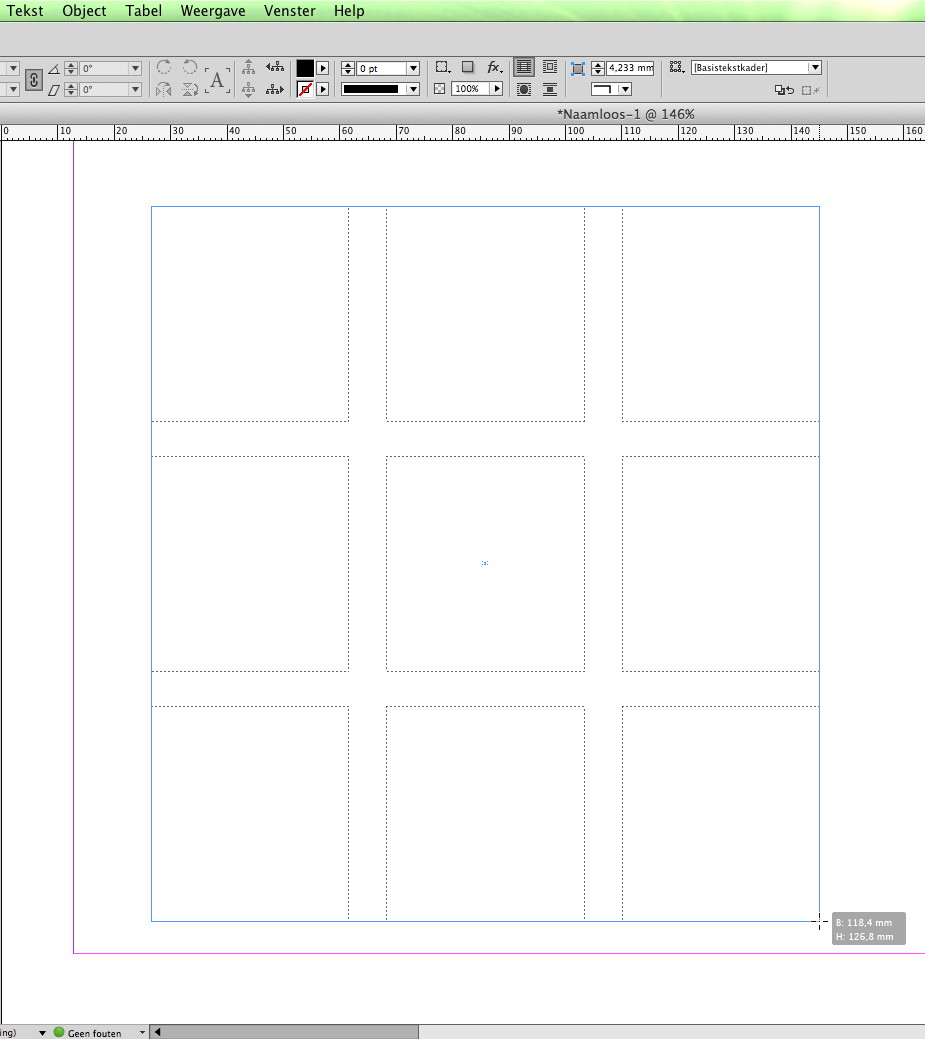Click the center point of the frame grid
The width and height of the screenshot is (925, 1039).
pos(485,563)
